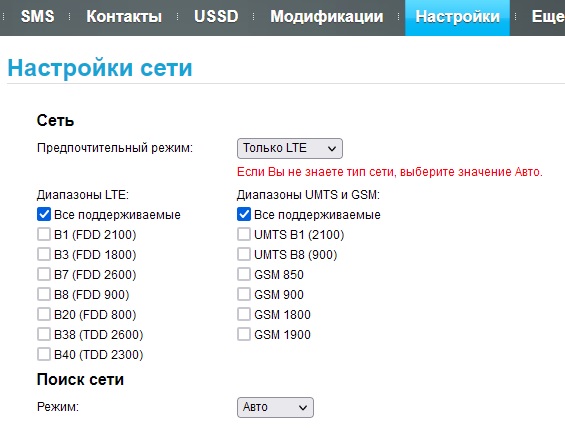Check the B38 (TDD 2600) band
The width and height of the screenshot is (565, 431).
tap(44, 334)
